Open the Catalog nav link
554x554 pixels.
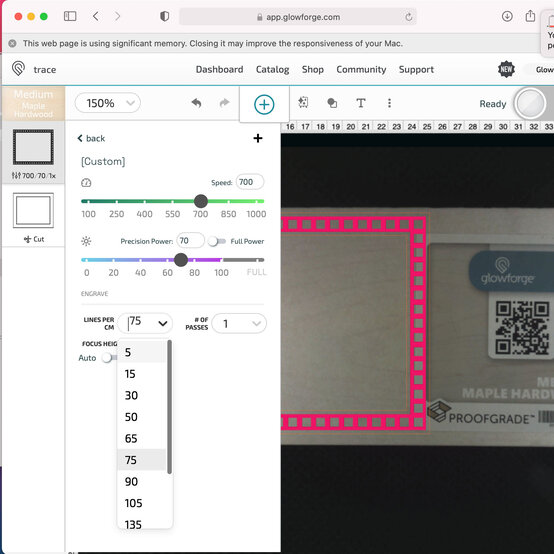click(272, 69)
